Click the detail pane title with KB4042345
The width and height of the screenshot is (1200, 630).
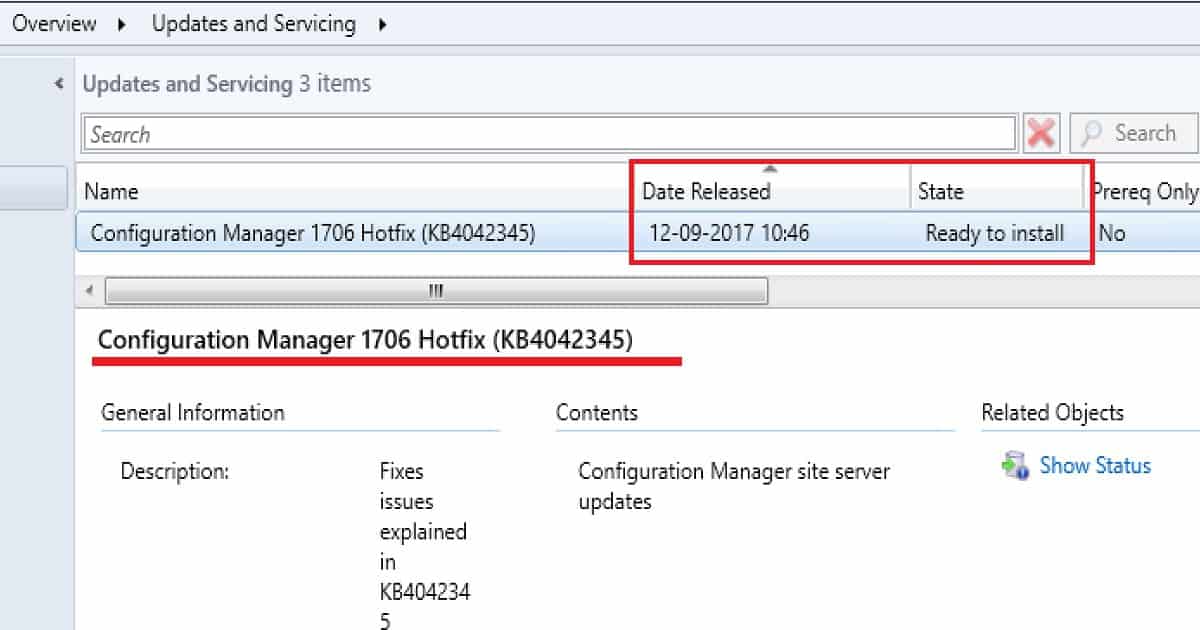[x=365, y=340]
